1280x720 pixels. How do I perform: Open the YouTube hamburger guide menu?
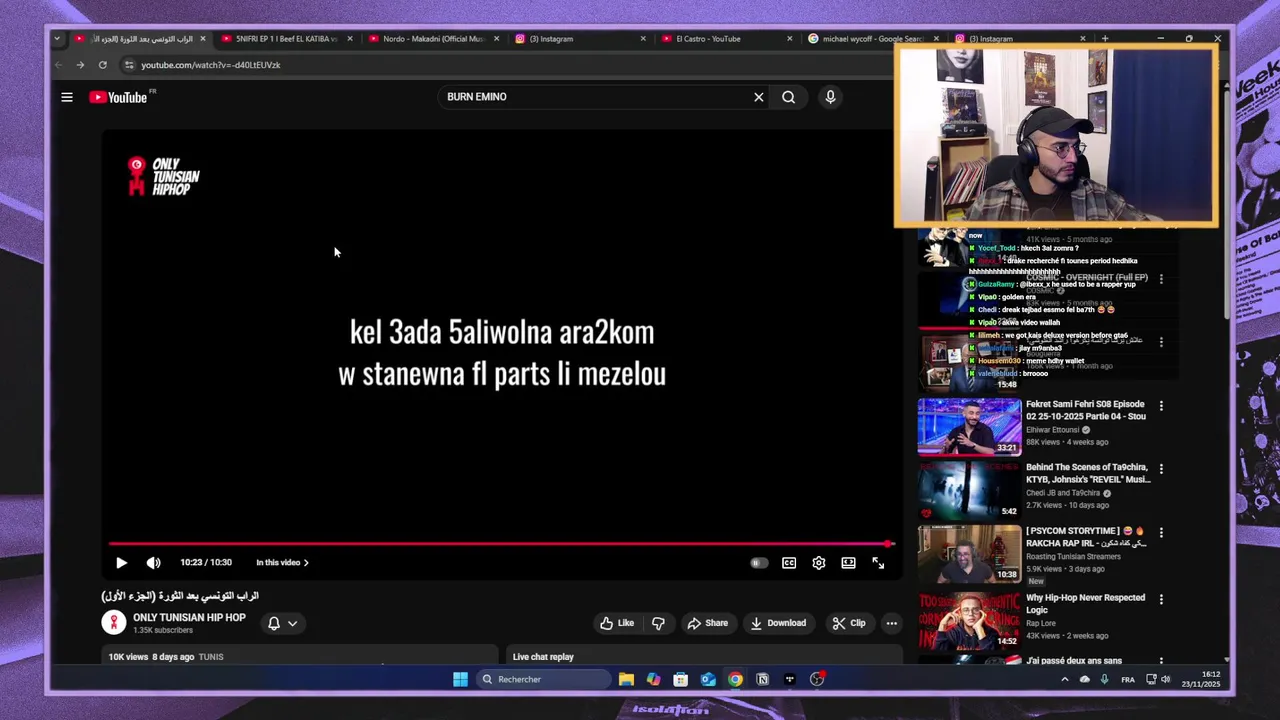pyautogui.click(x=67, y=97)
